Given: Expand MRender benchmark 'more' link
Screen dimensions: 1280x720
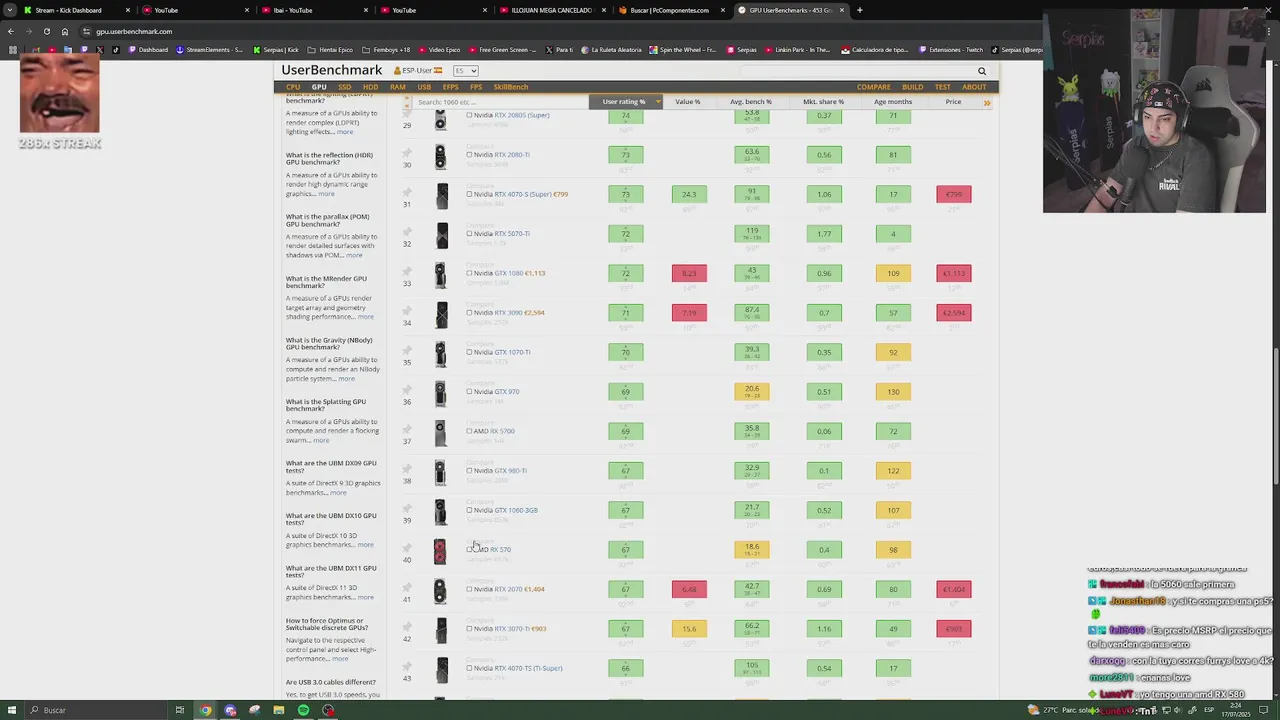Looking at the screenshot, I should pos(365,317).
